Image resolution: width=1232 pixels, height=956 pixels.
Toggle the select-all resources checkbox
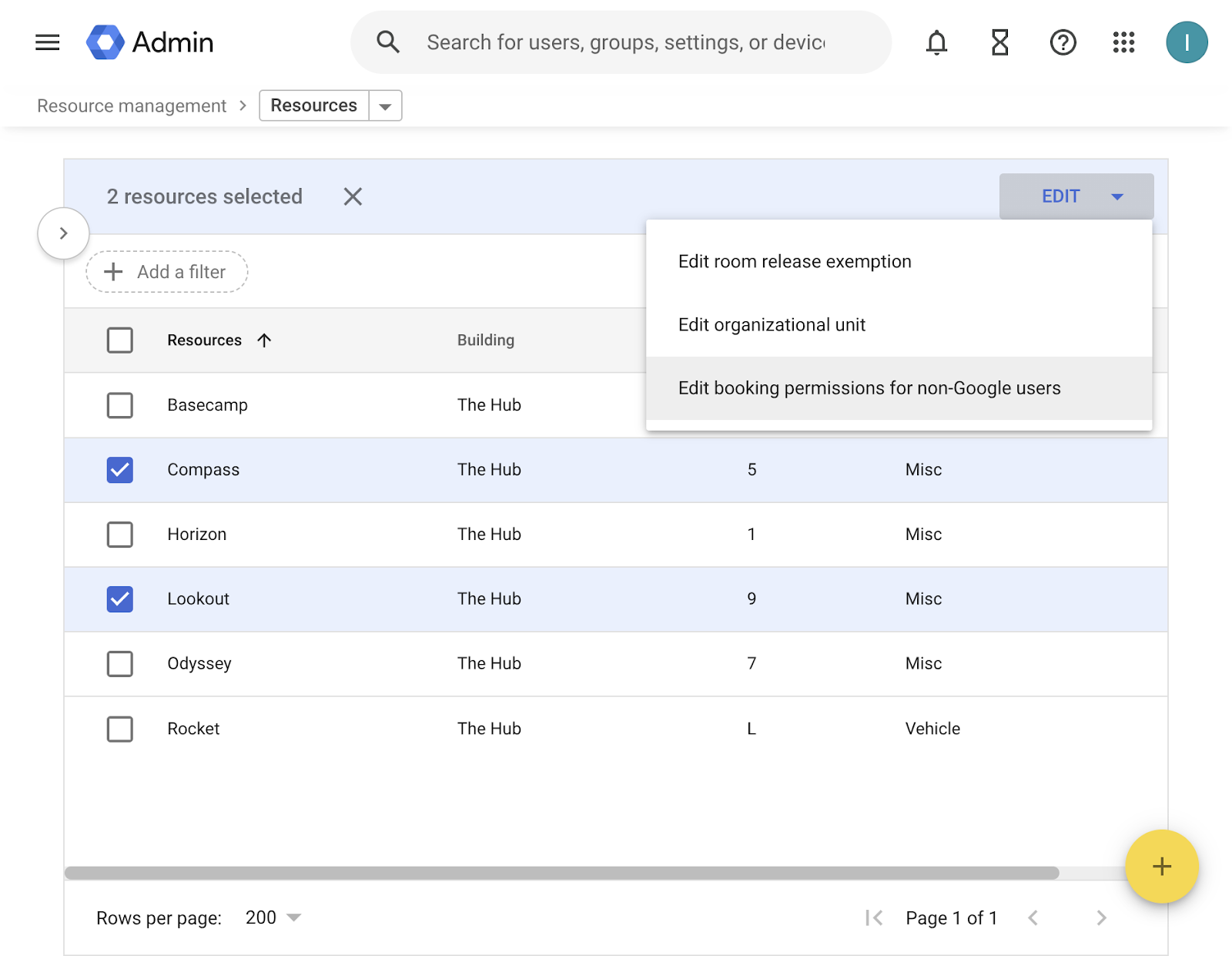(120, 340)
